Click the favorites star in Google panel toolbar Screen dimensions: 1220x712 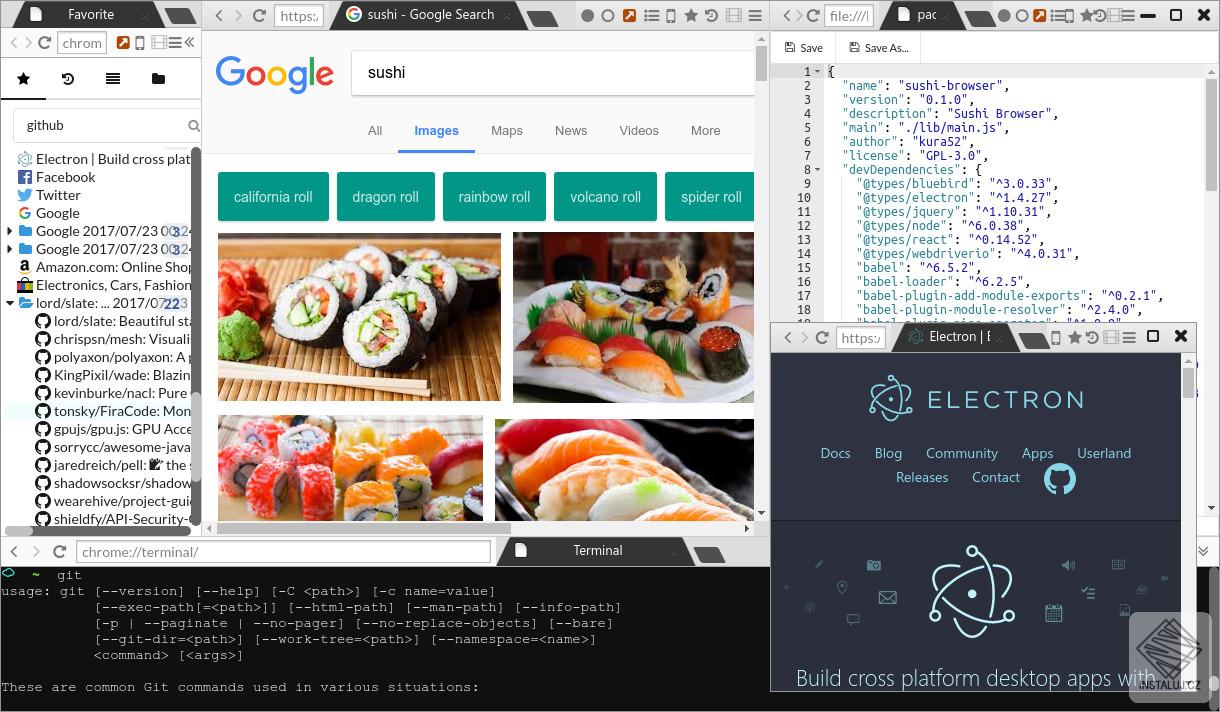(x=691, y=16)
